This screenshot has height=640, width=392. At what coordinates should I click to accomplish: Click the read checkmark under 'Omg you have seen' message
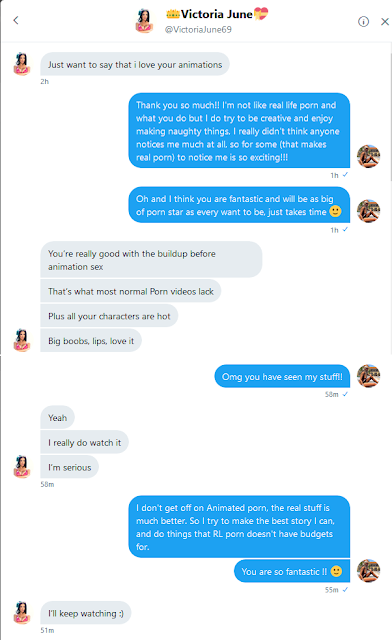click(x=345, y=394)
